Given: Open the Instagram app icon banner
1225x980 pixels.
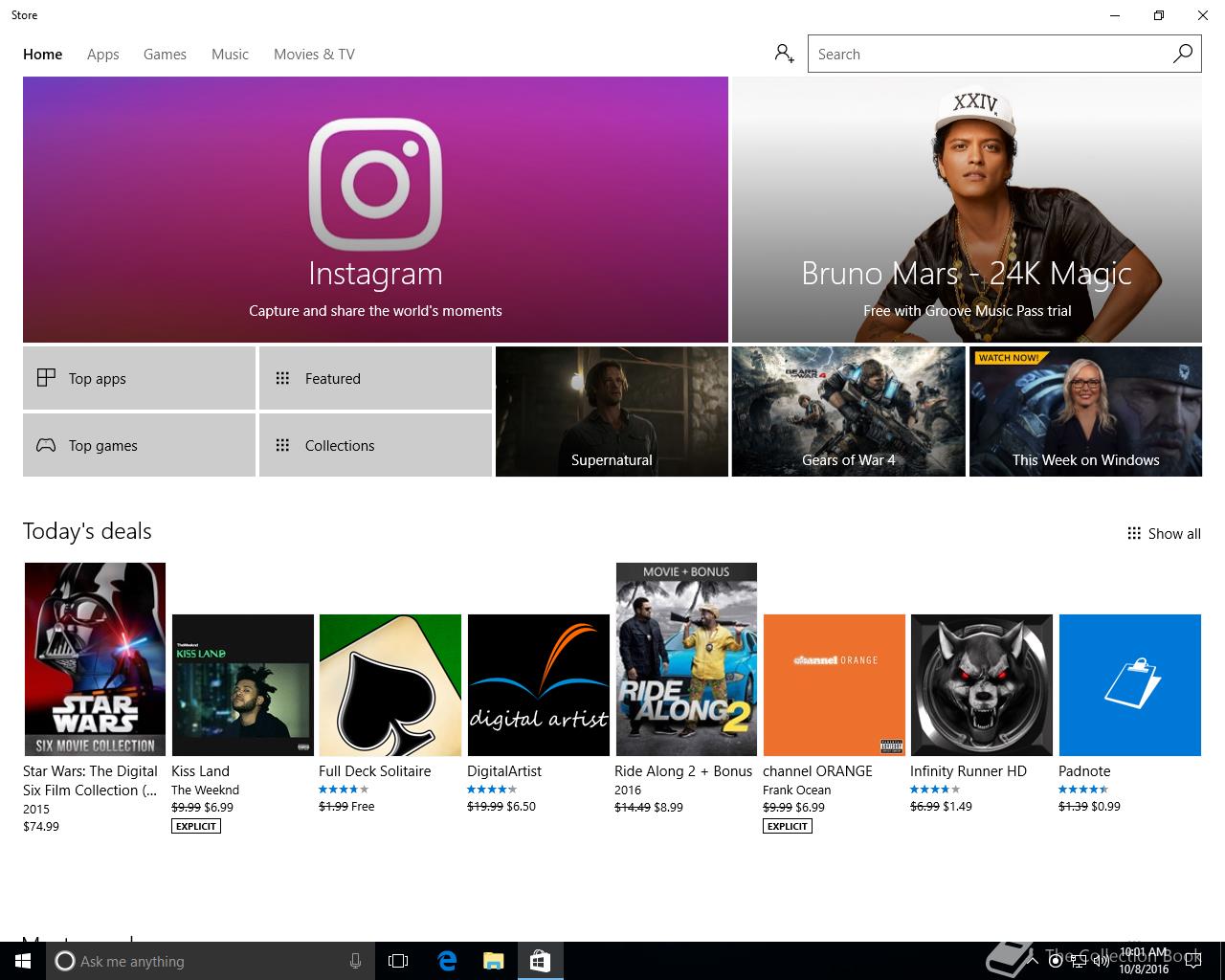Looking at the screenshot, I should pos(375,210).
